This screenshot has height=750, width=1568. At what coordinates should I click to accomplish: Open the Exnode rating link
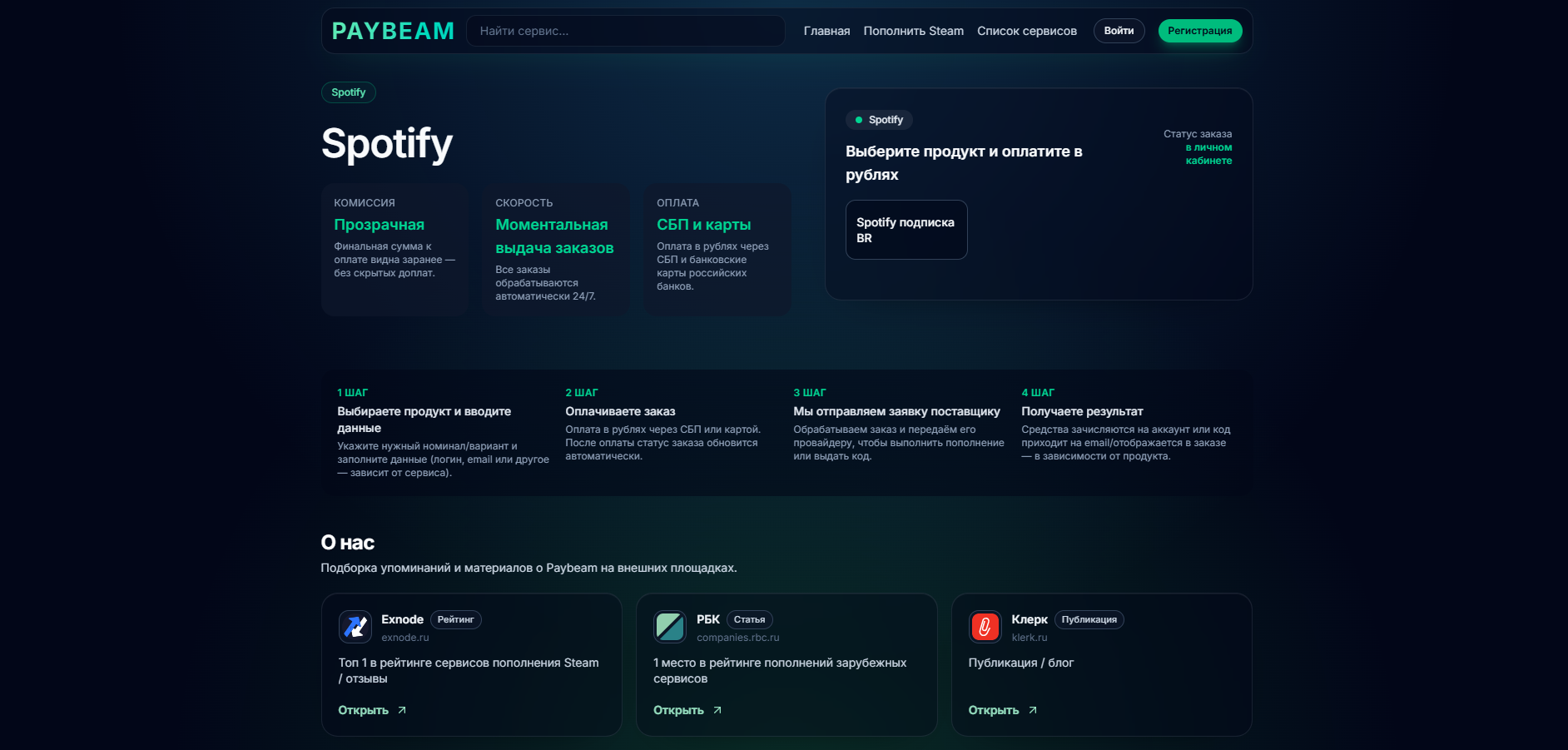[364, 710]
